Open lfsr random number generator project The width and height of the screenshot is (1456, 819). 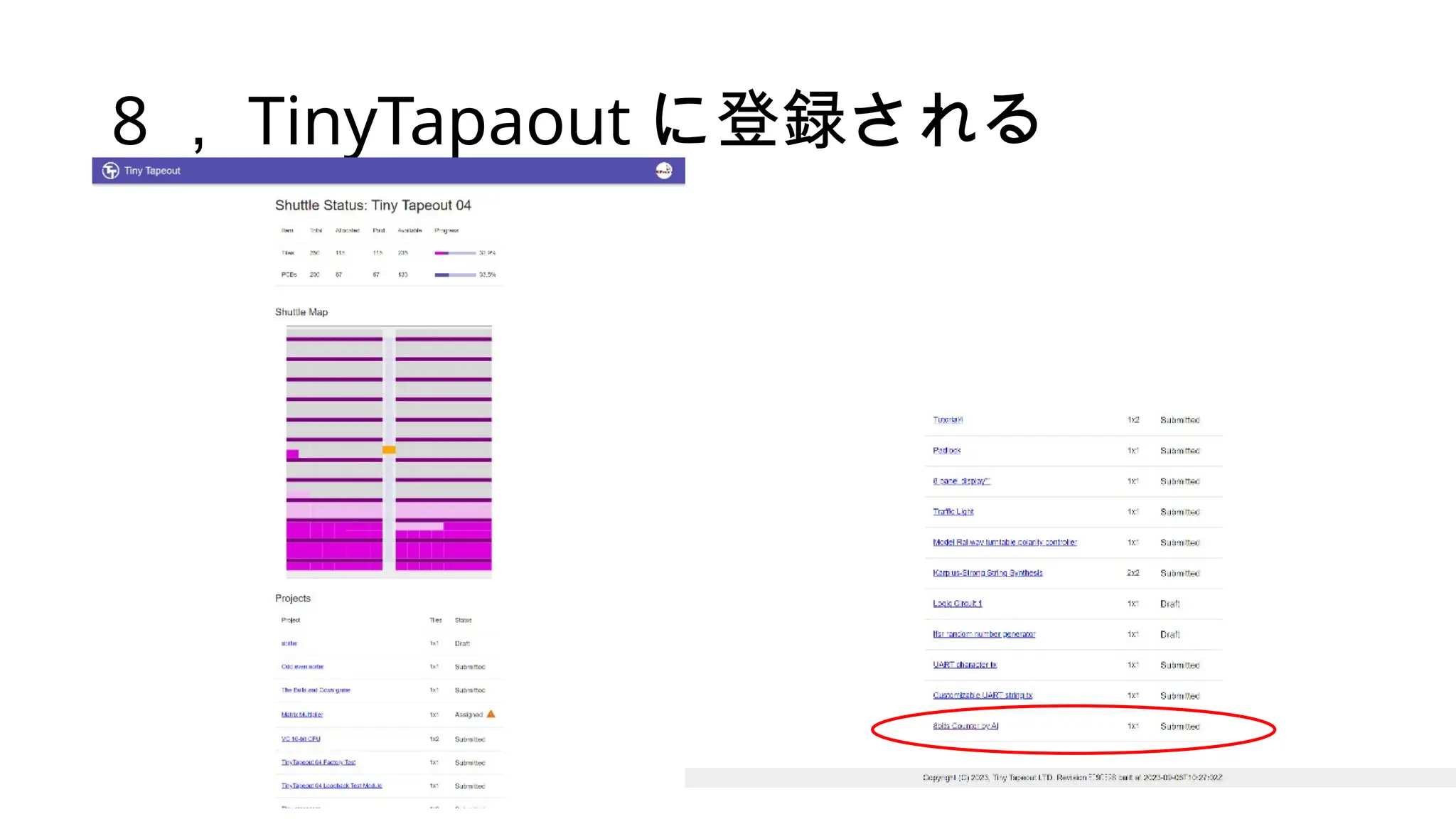pos(984,634)
